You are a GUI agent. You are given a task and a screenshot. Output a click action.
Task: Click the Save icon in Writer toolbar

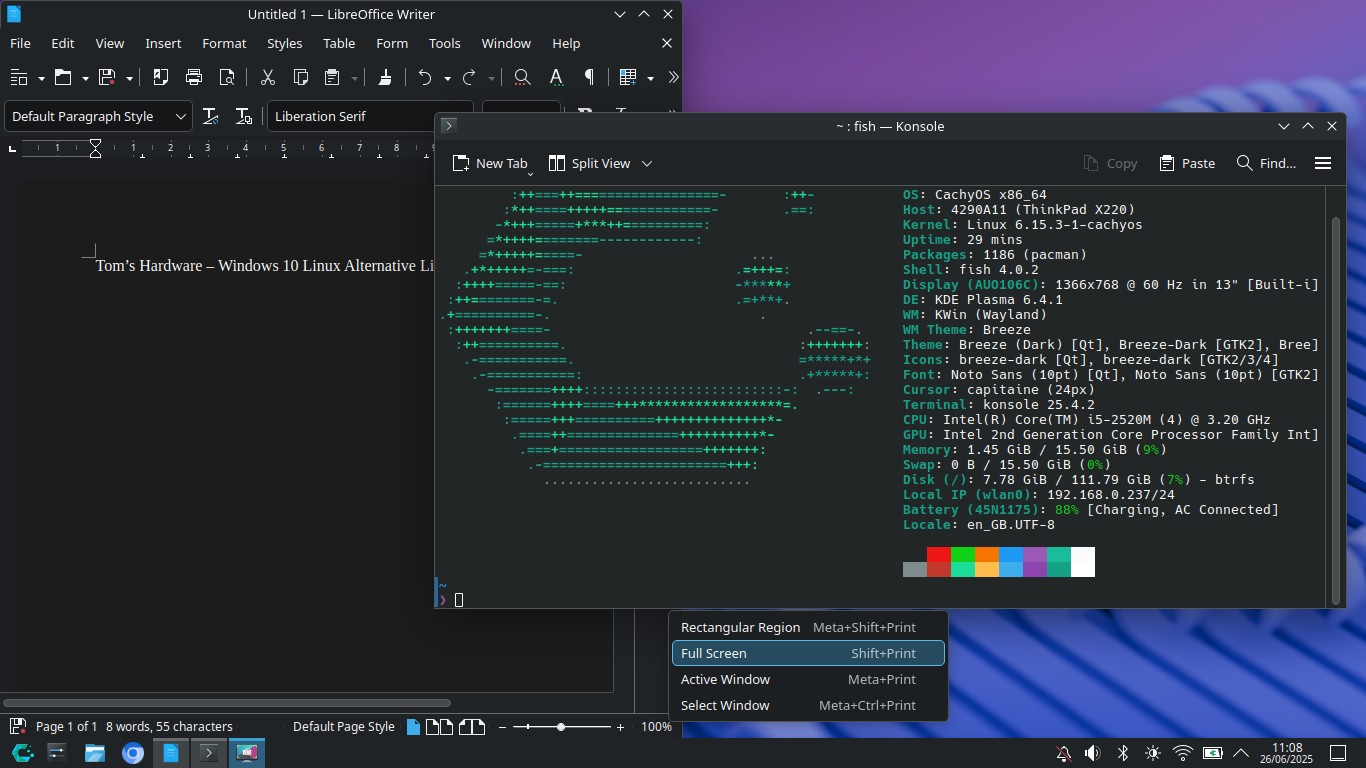[x=107, y=77]
